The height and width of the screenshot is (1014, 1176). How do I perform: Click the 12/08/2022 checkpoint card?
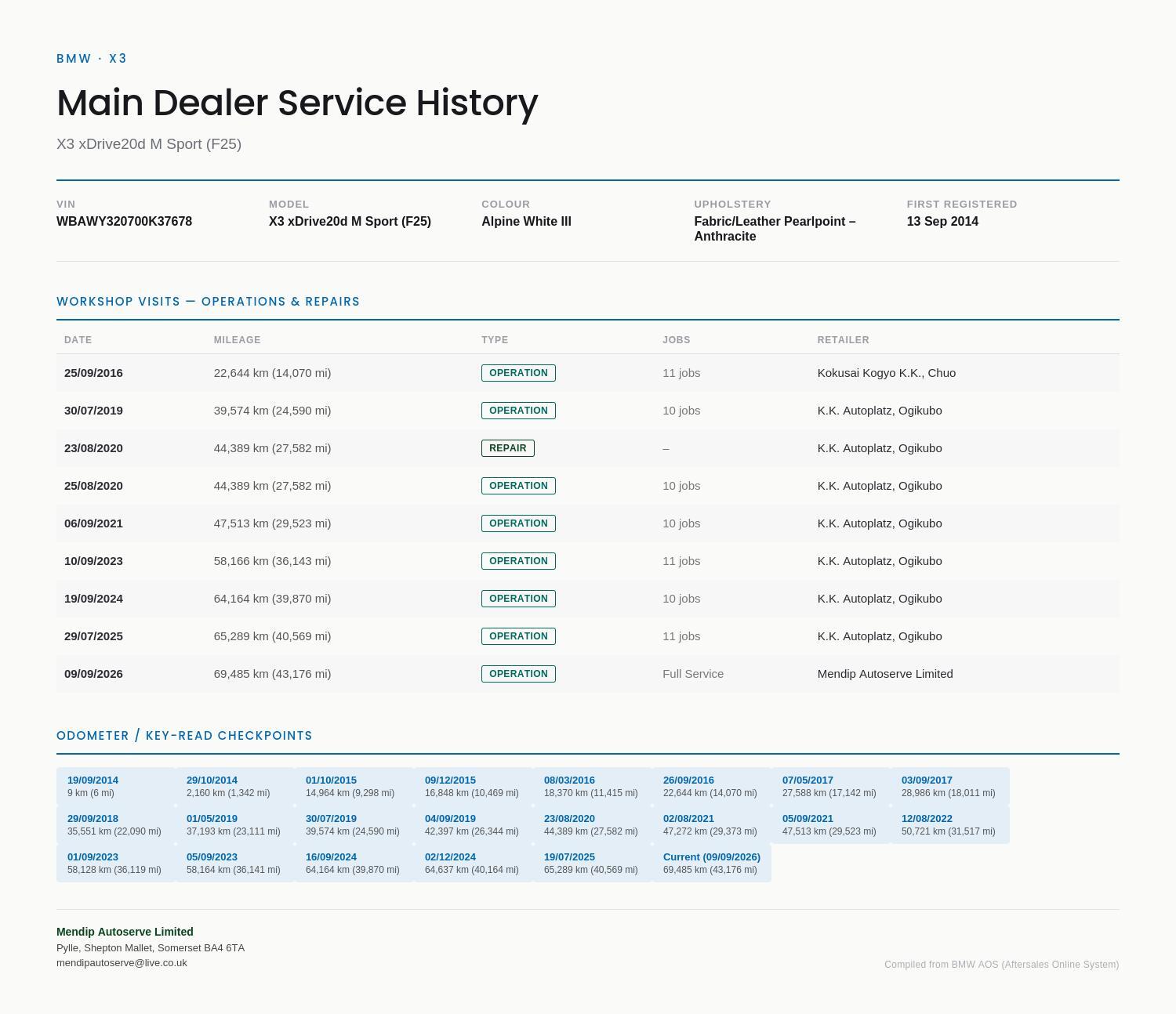[950, 825]
